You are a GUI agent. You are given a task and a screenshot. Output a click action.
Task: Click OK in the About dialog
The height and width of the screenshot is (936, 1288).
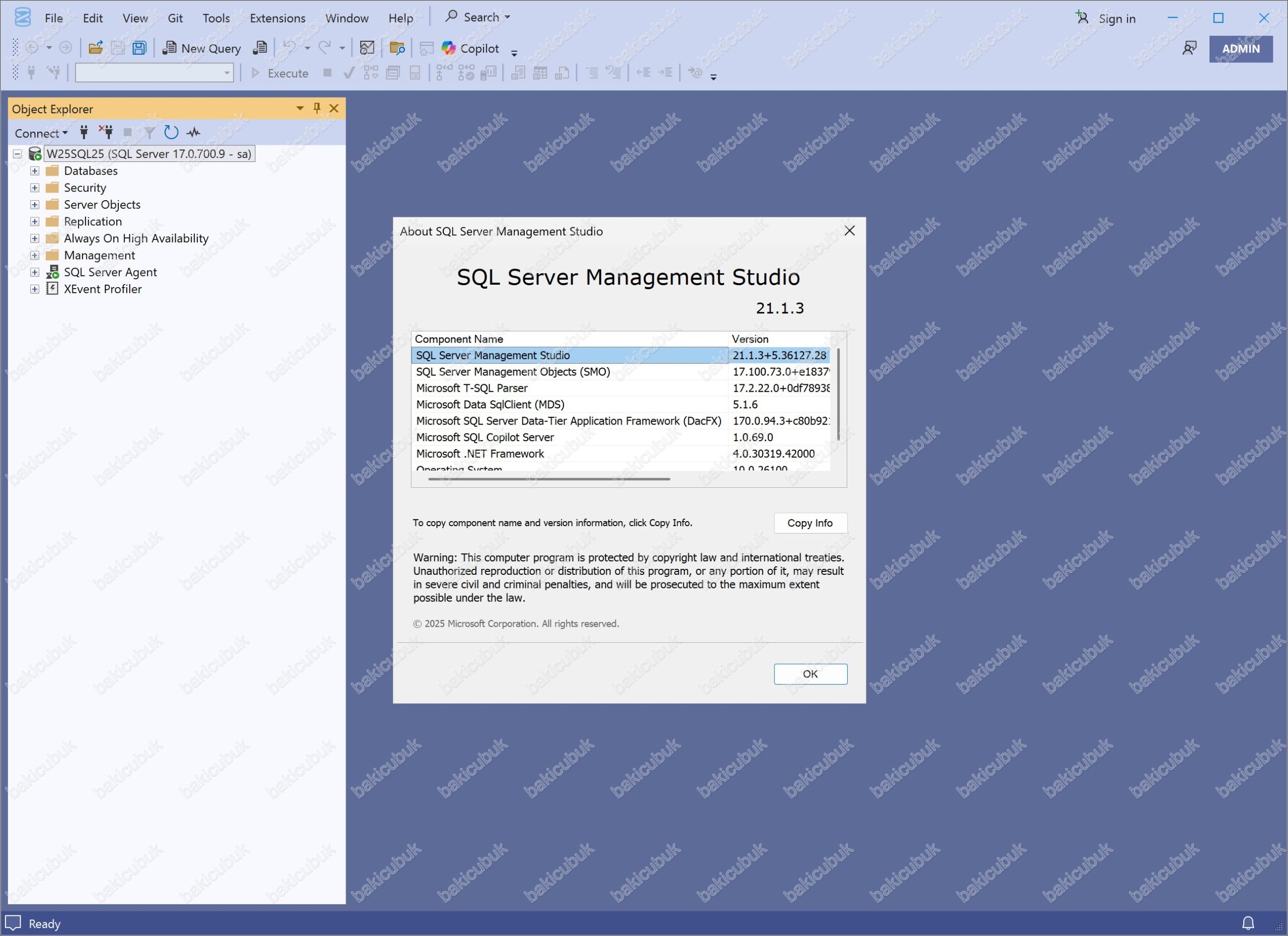[811, 674]
